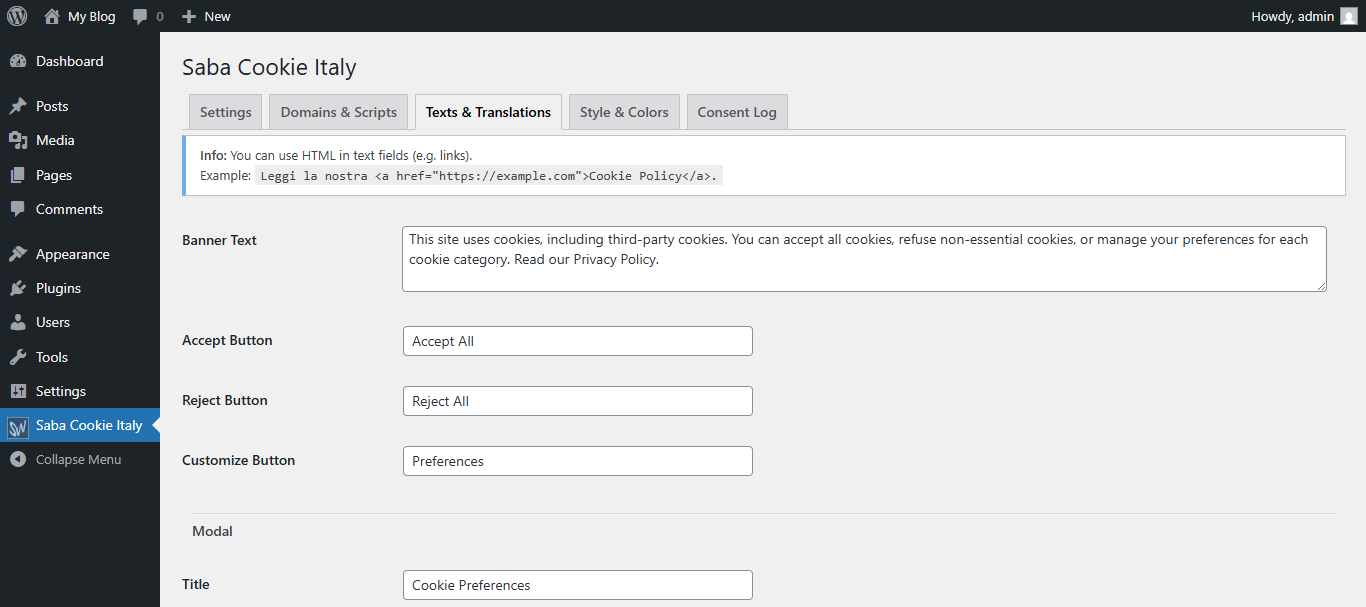Click the Howdy, admin account link
Image resolution: width=1366 pixels, height=607 pixels.
click(1291, 15)
